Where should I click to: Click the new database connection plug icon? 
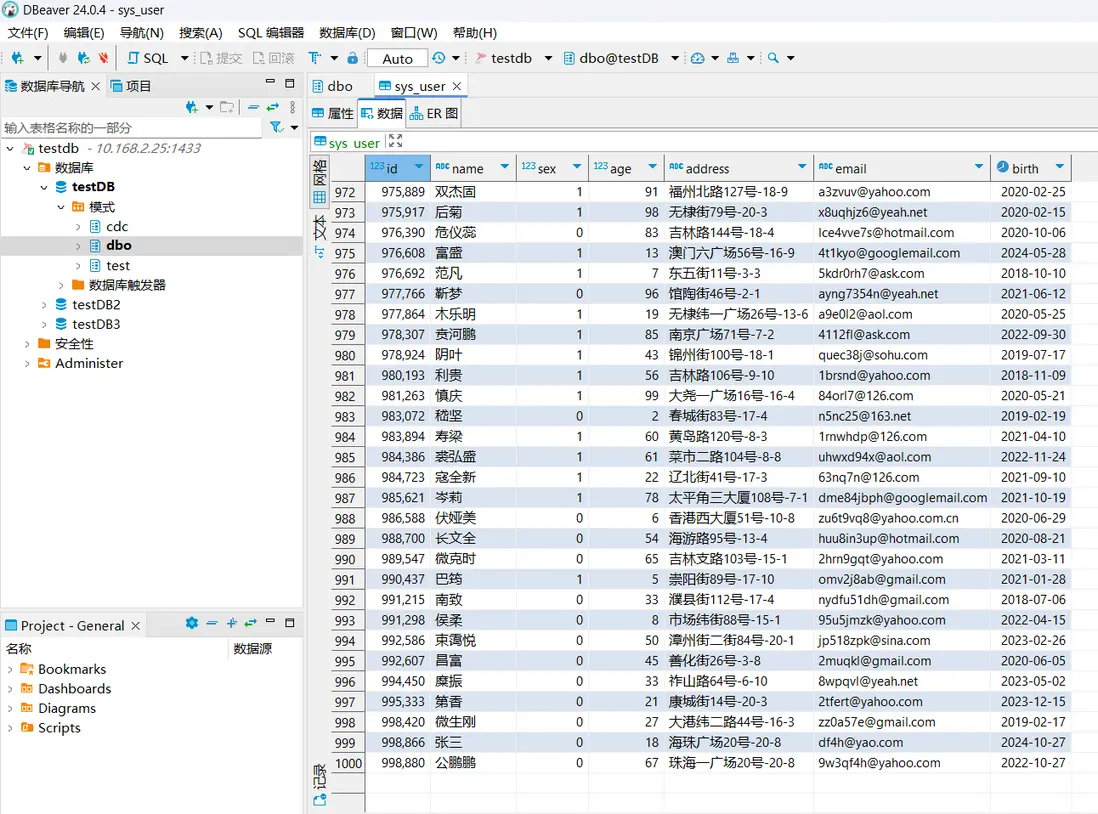(x=17, y=58)
